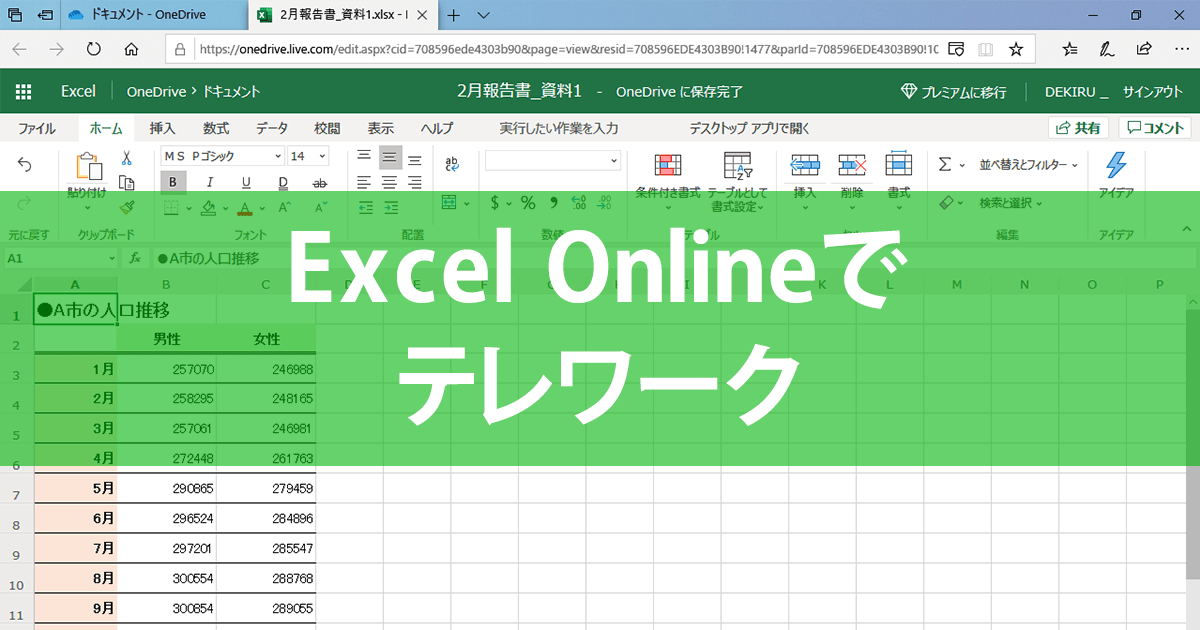Align text right
Image resolution: width=1200 pixels, height=630 pixels.
(x=415, y=182)
